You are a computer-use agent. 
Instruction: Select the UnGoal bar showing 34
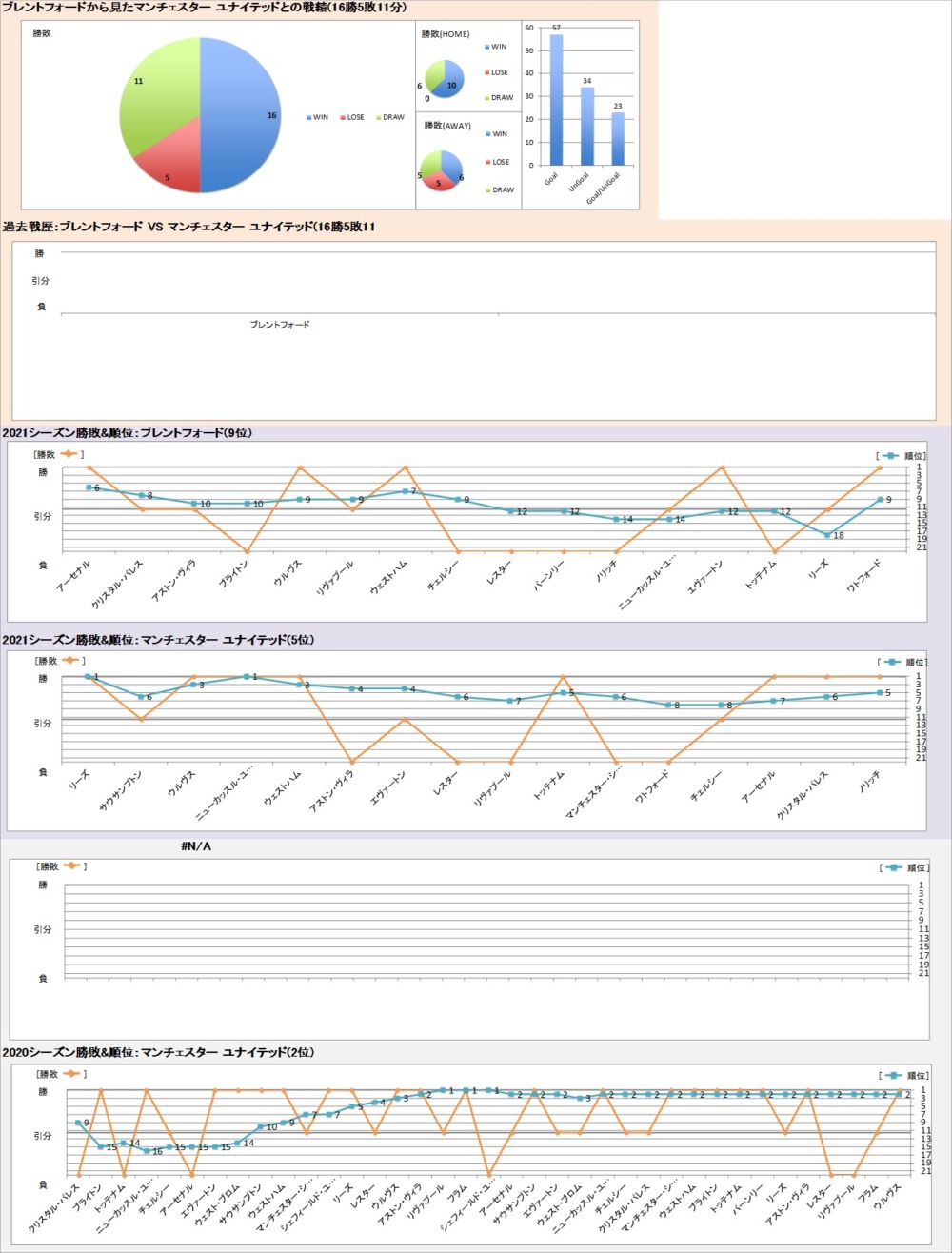[587, 126]
